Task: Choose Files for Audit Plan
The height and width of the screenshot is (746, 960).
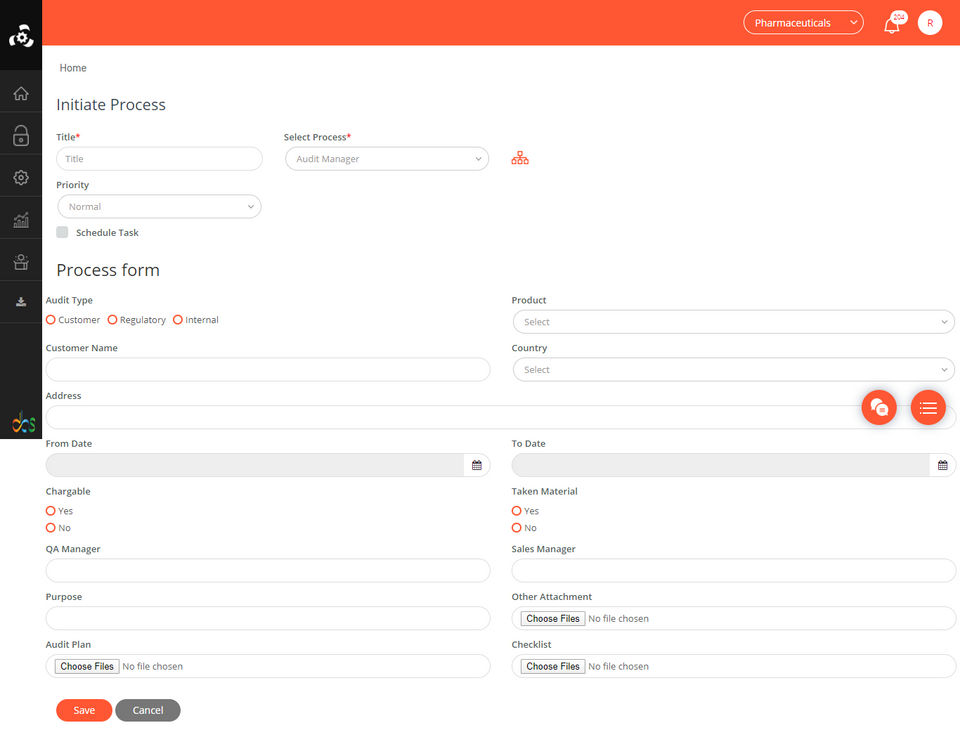Action: pos(87,666)
